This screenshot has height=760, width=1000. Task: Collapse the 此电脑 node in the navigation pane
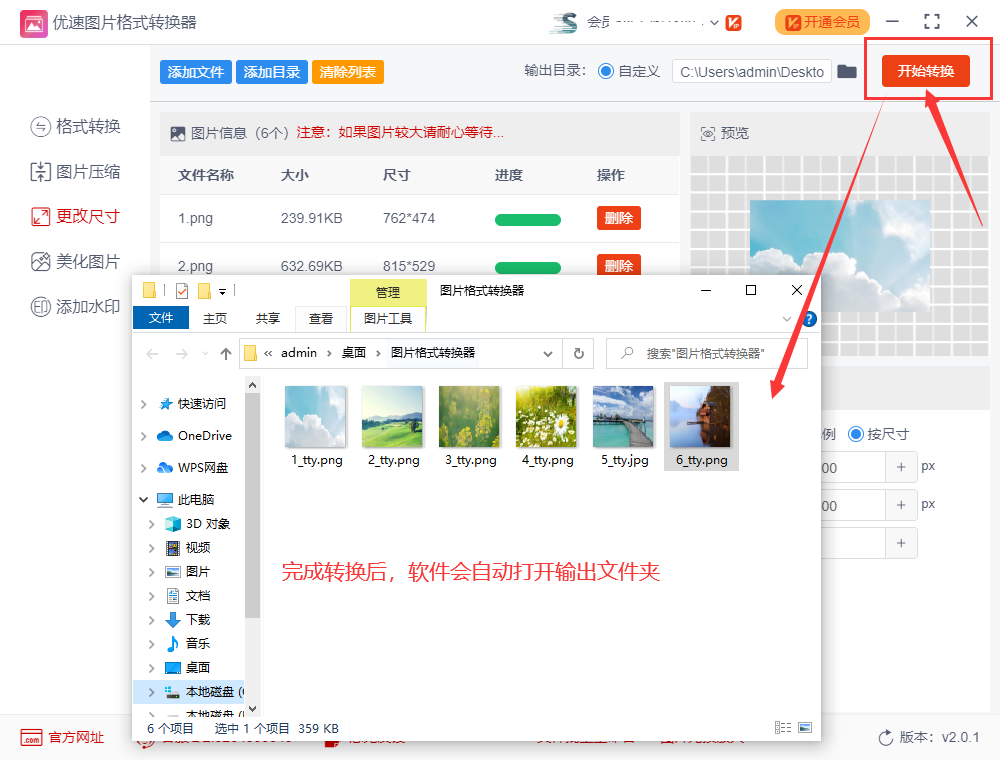143,498
